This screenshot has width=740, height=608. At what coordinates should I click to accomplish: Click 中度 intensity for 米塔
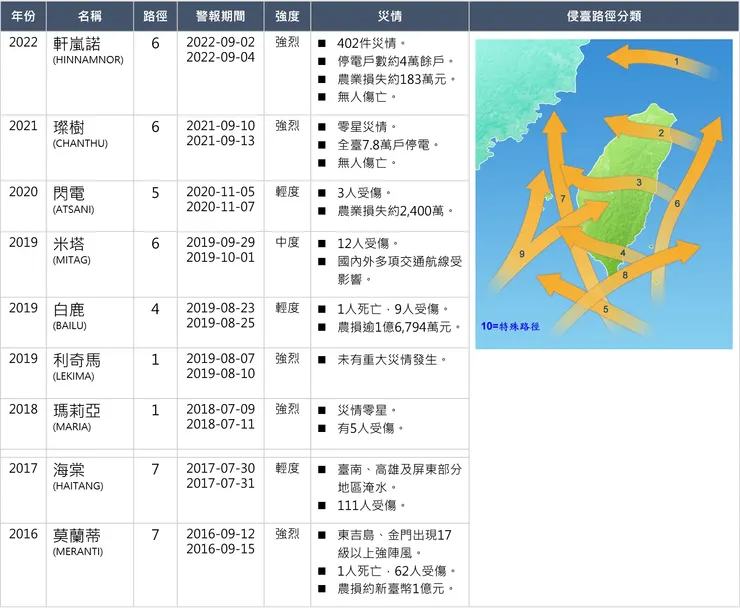pos(287,242)
